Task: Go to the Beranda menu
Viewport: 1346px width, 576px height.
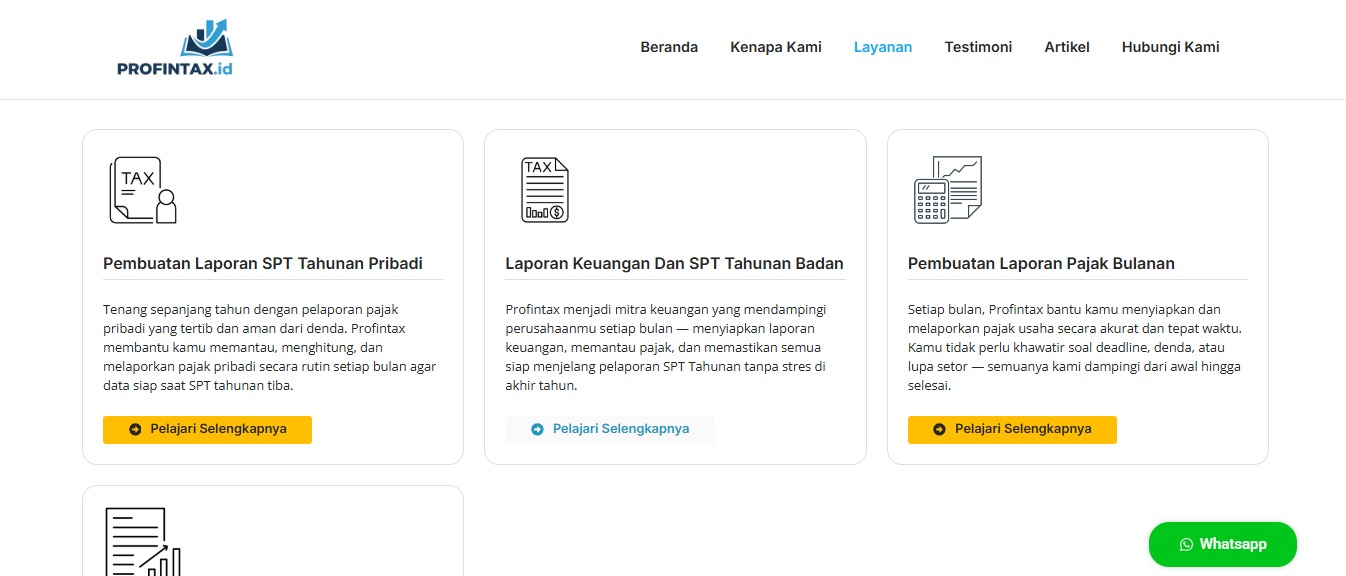Action: (669, 47)
